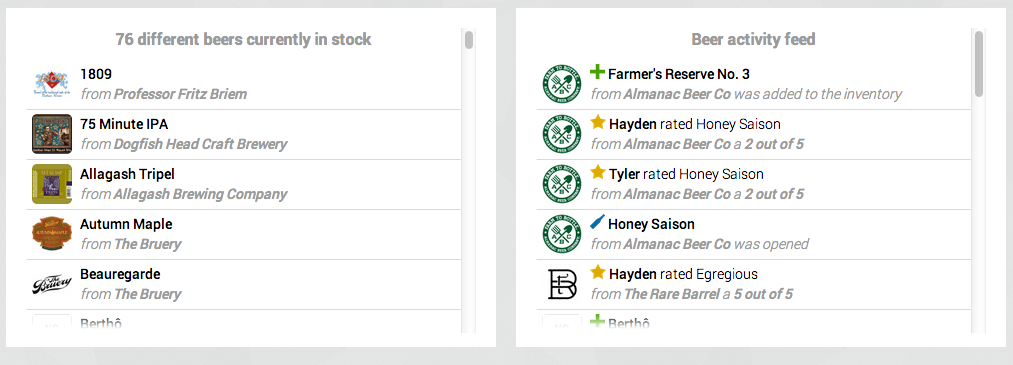Select the Allagash Tripel label icon

pos(51,184)
